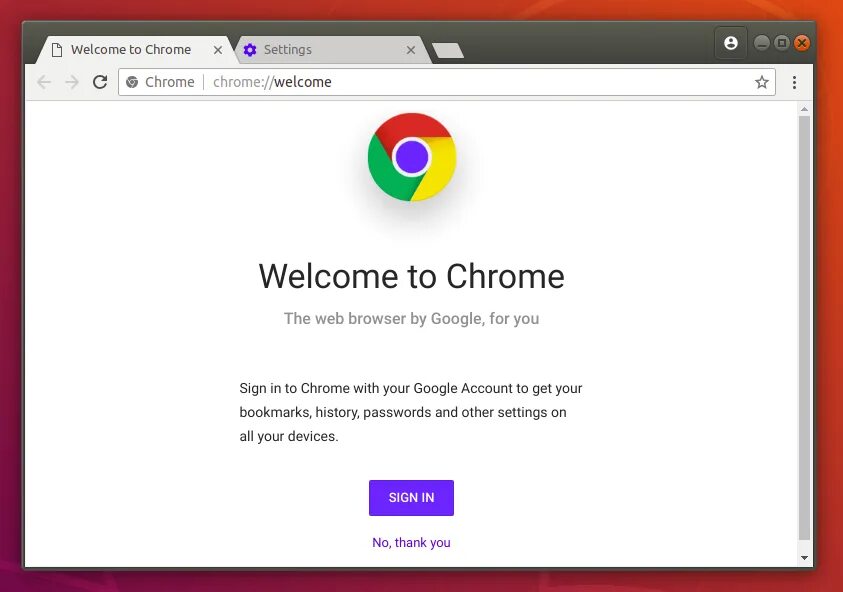Switch to the Settings tab
The width and height of the screenshot is (843, 592).
[333, 50]
